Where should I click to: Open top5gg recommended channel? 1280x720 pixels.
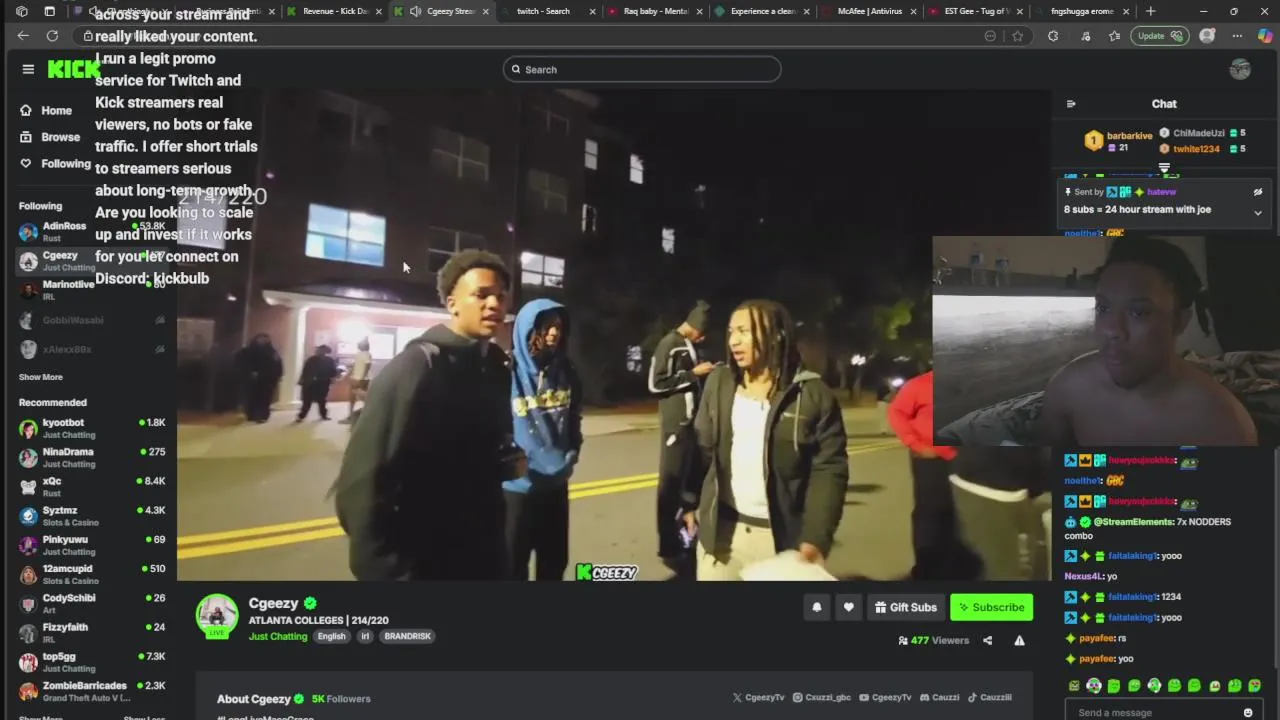click(x=92, y=662)
